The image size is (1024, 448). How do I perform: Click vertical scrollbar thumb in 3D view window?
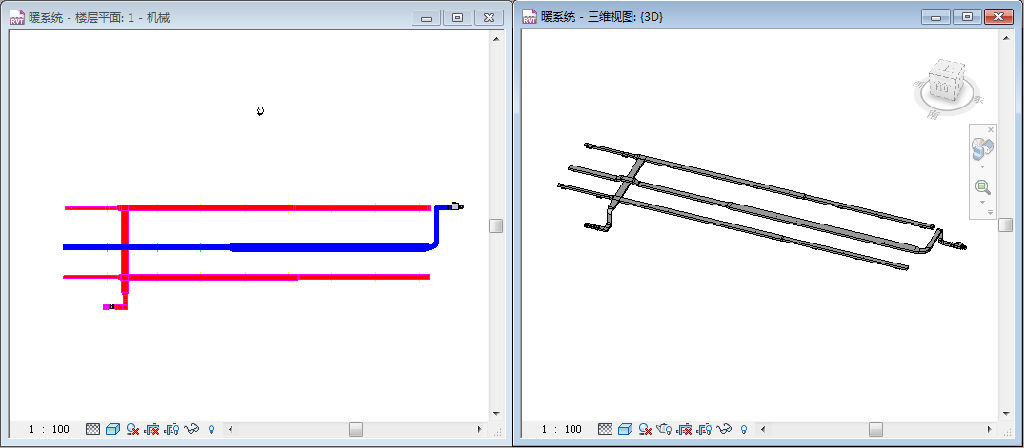coord(1006,225)
